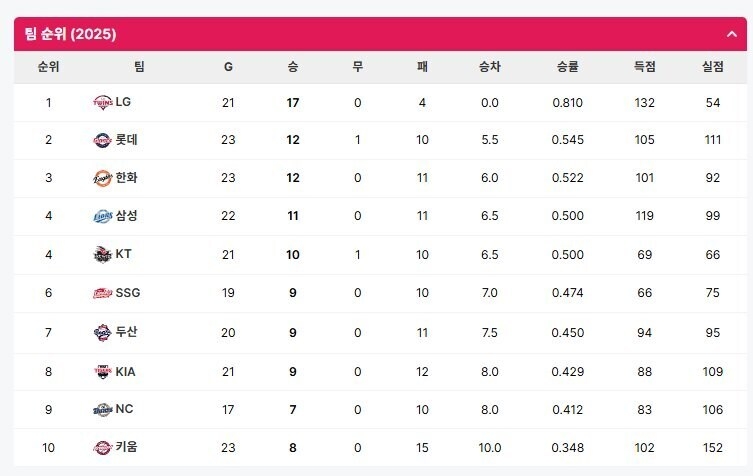Image resolution: width=753 pixels, height=476 pixels.
Task: Select the 순위 column header
Action: 49,66
